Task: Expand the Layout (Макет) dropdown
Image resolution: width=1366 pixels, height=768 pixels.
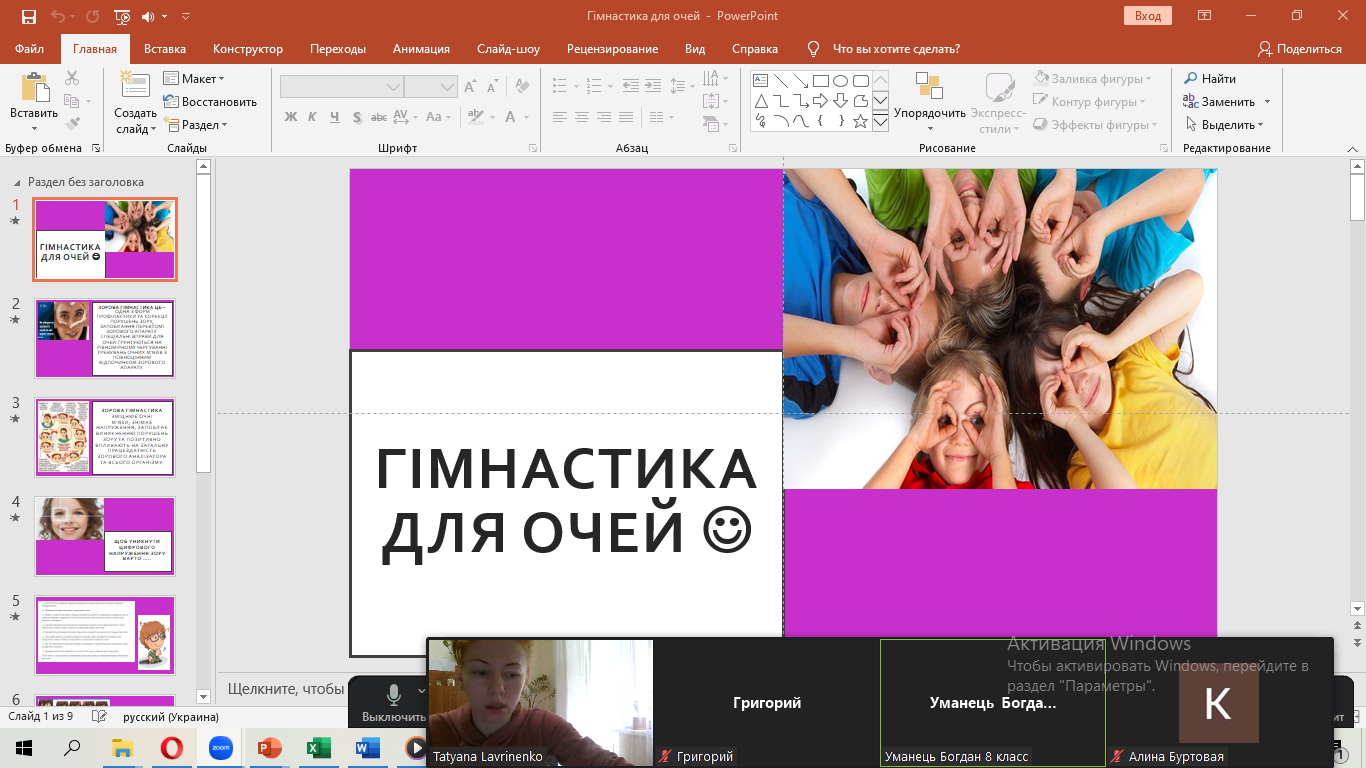Action: point(197,79)
